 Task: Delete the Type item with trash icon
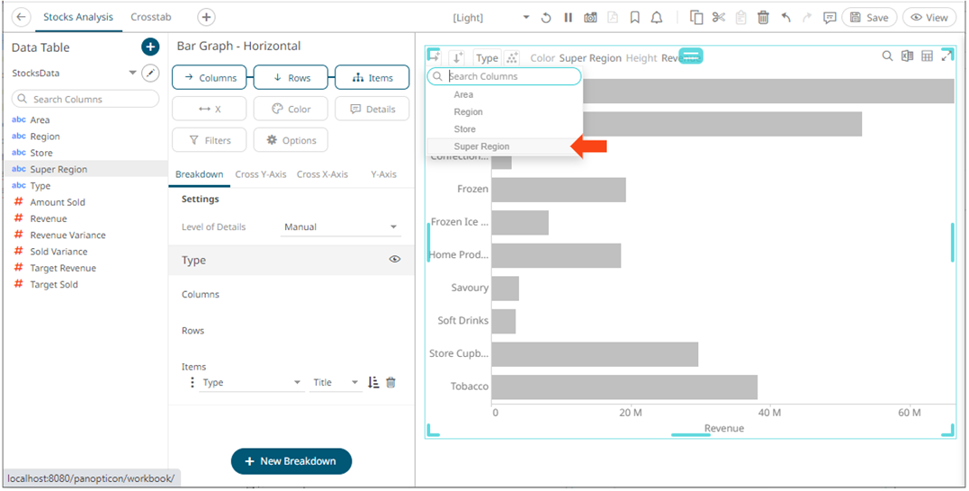(391, 382)
